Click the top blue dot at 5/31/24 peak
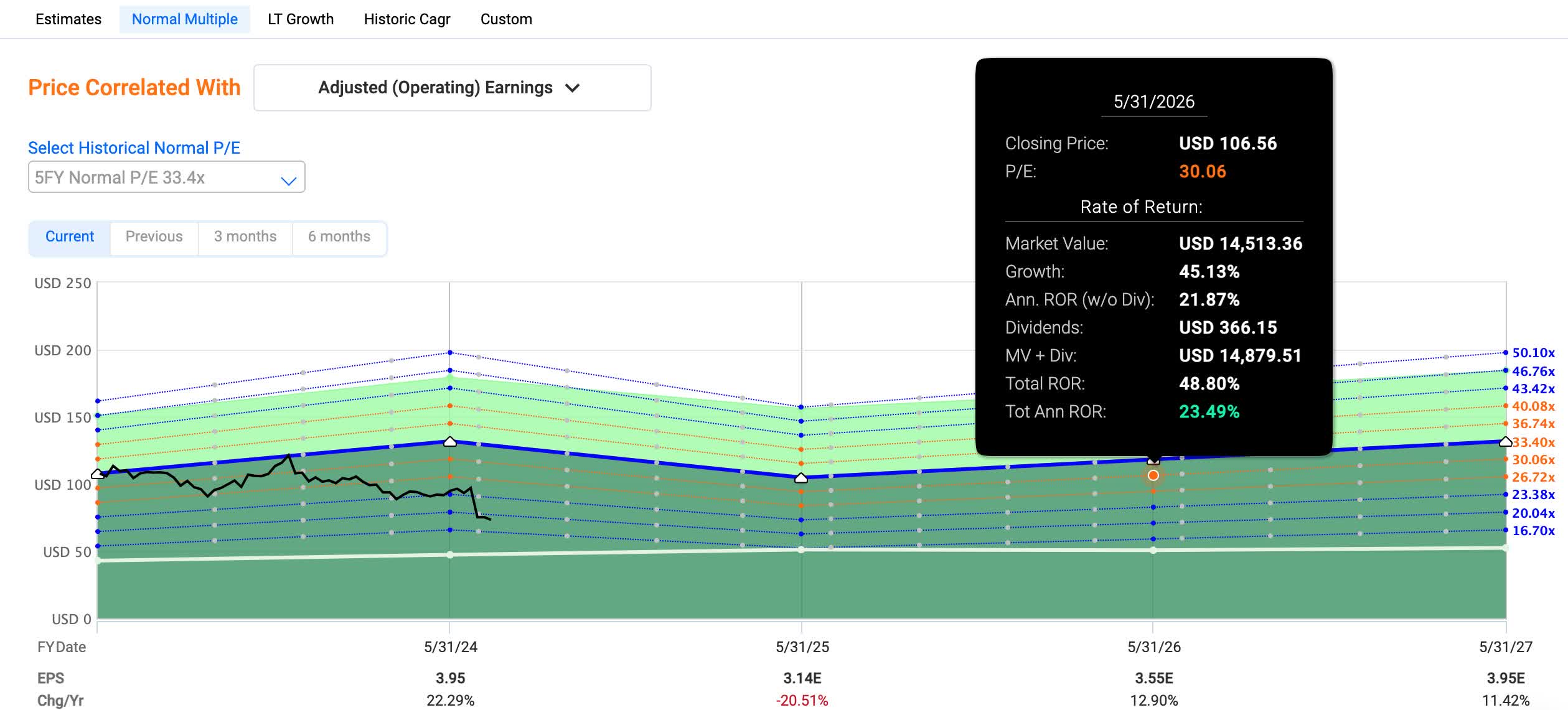Image resolution: width=1568 pixels, height=710 pixels. click(x=449, y=353)
